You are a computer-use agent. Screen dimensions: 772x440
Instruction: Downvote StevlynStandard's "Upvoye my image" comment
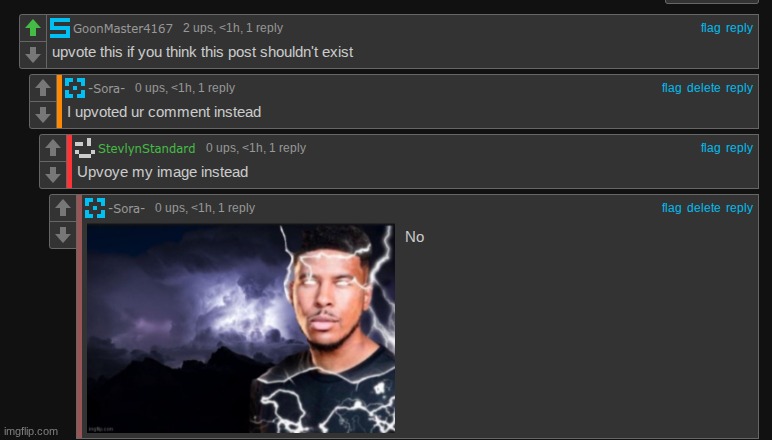(x=53, y=174)
